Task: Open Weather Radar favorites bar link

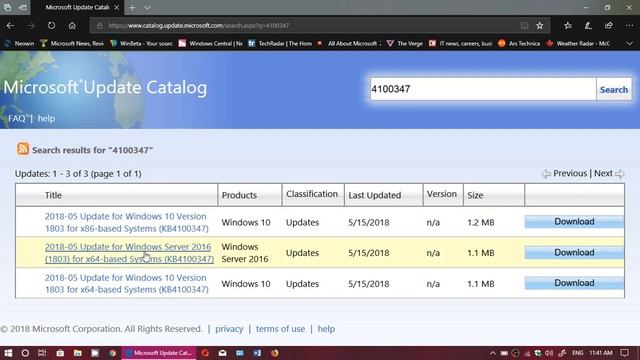Action: tap(578, 43)
